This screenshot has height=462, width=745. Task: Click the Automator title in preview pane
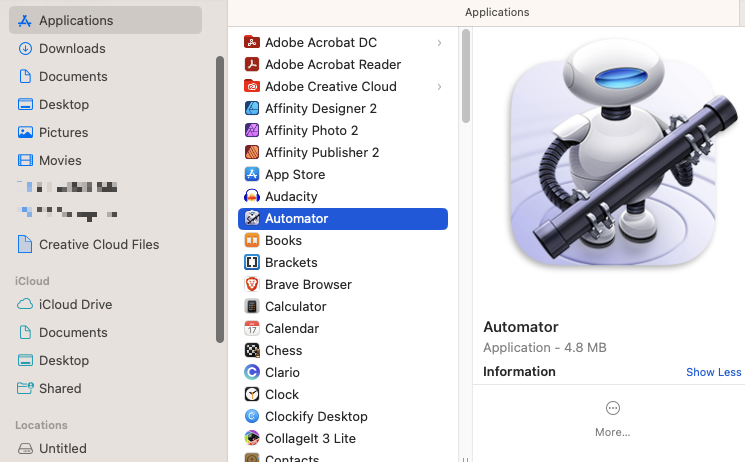click(x=521, y=327)
